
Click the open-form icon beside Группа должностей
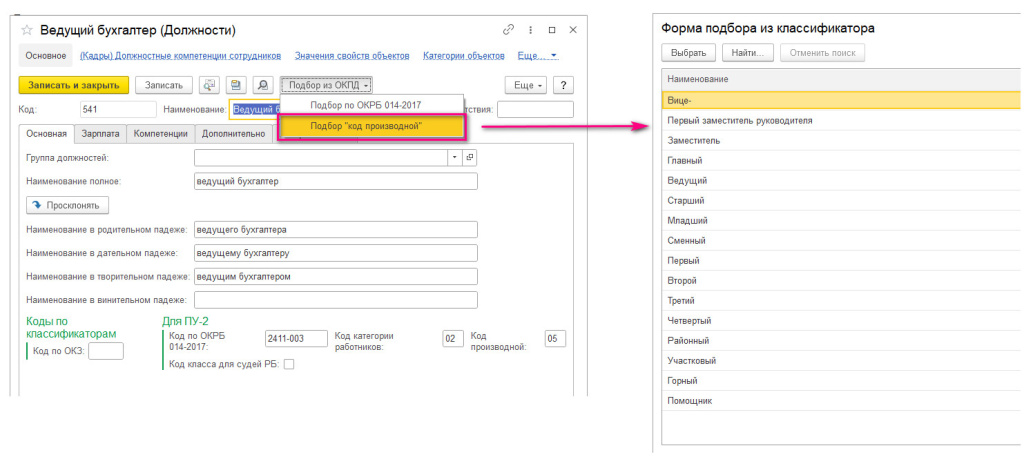click(x=470, y=157)
